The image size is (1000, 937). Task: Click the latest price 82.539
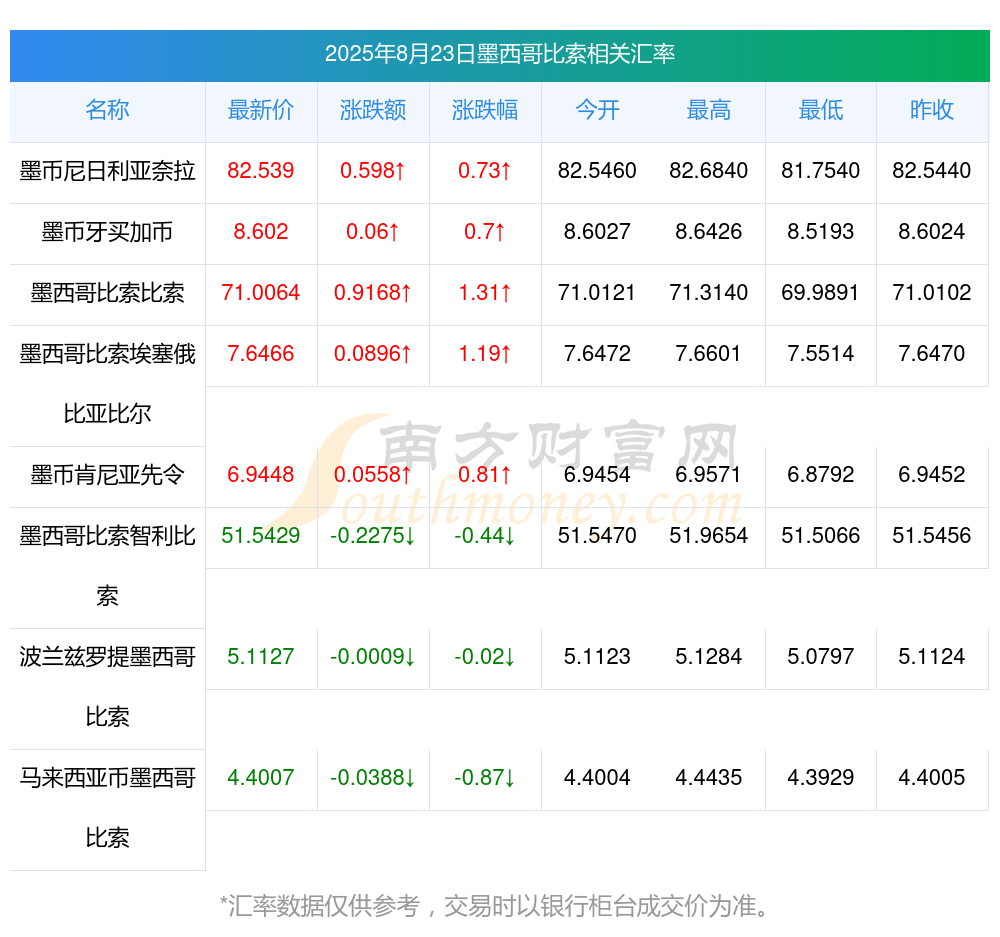(261, 171)
